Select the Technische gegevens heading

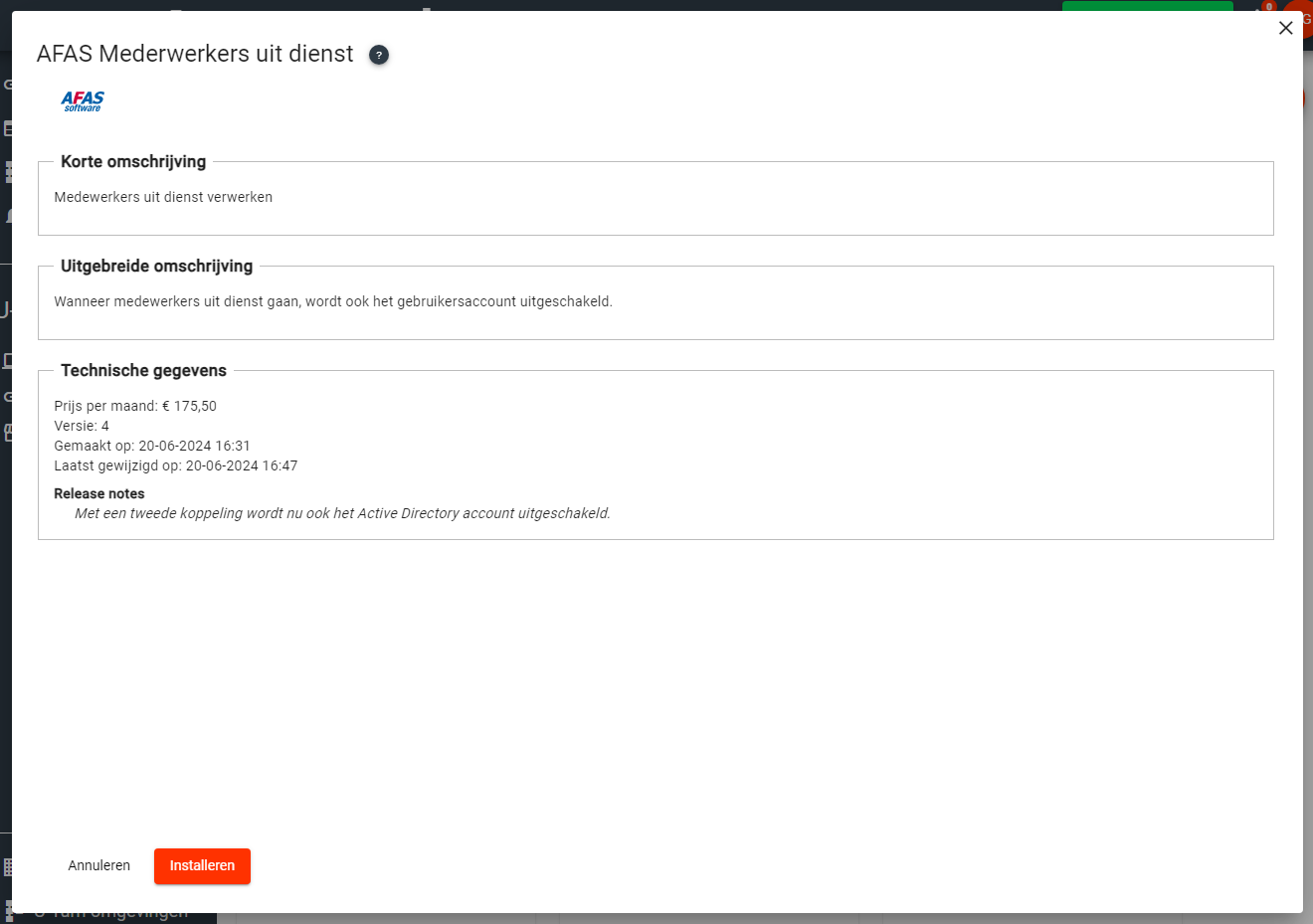[x=143, y=370]
